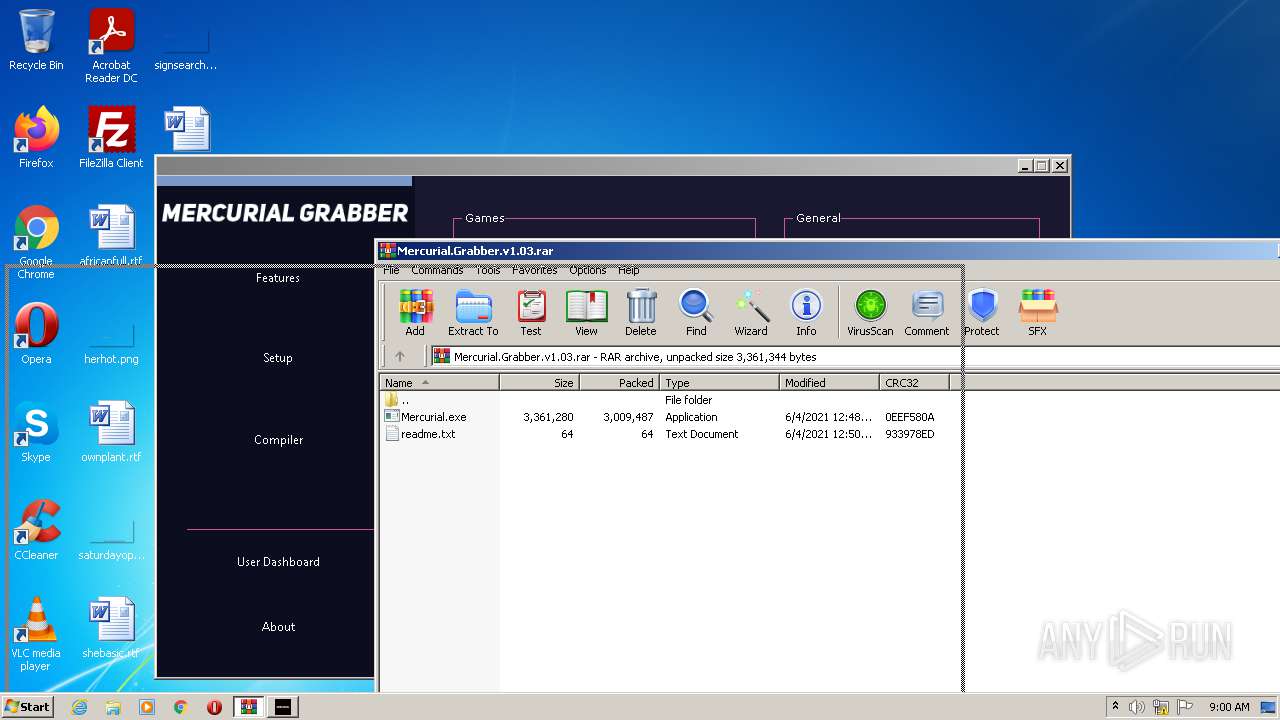Open ownplant.rtf document on desktop
This screenshot has width=1280, height=720.
coord(111,432)
